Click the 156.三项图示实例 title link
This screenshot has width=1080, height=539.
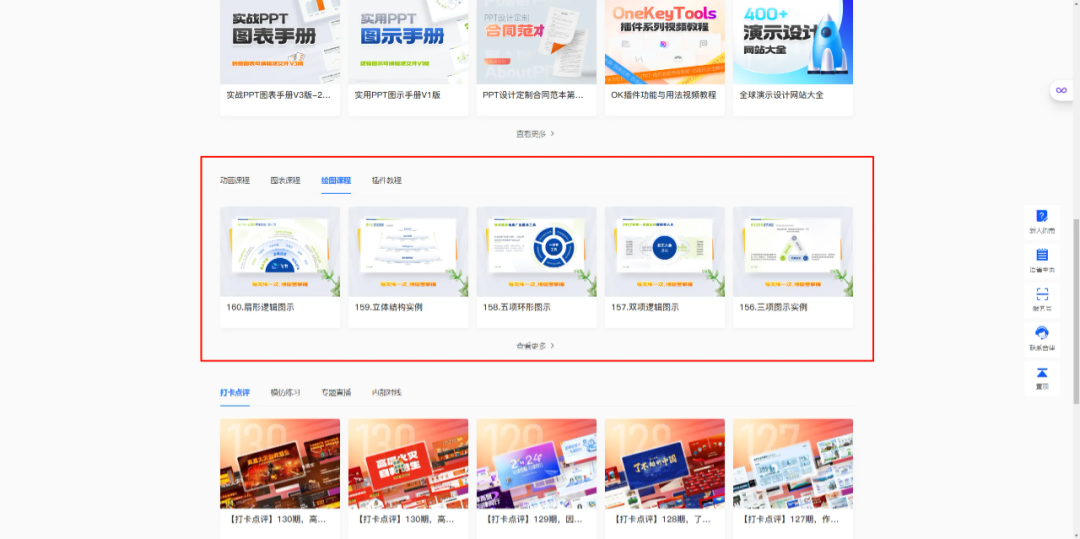(773, 307)
